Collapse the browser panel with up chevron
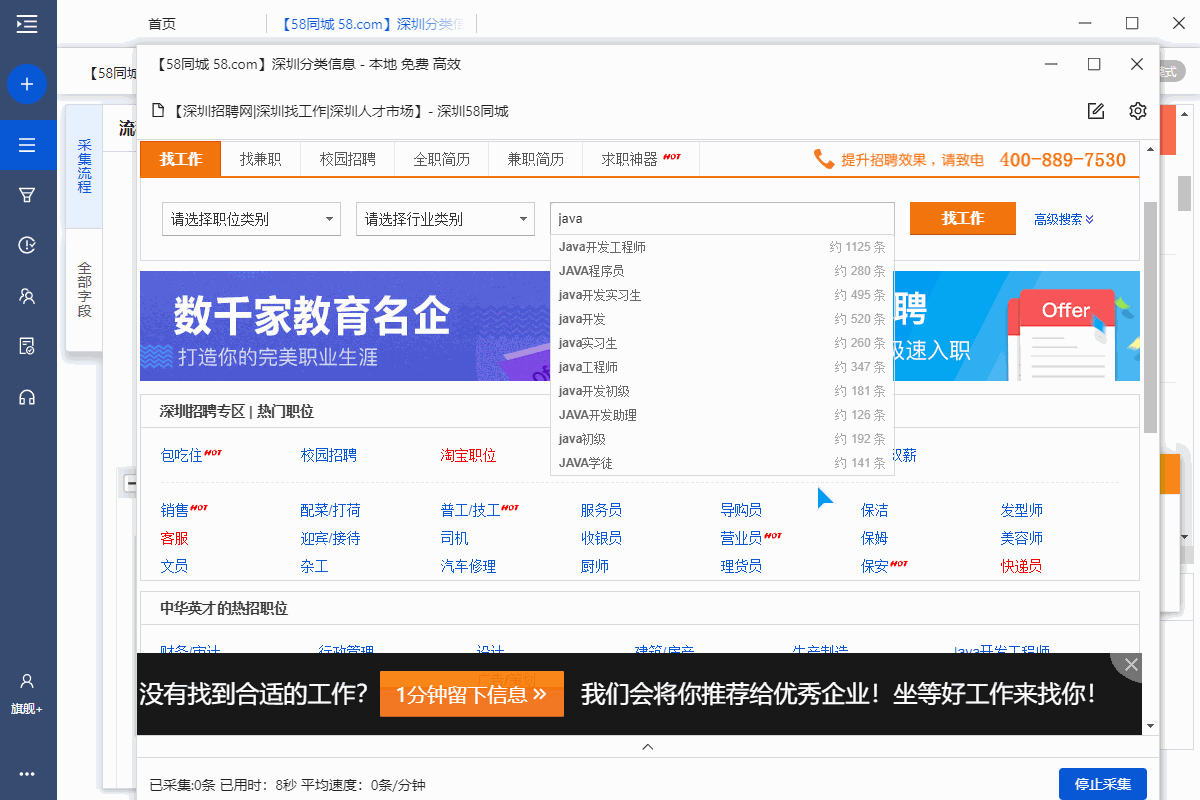This screenshot has width=1200, height=800. click(x=648, y=746)
